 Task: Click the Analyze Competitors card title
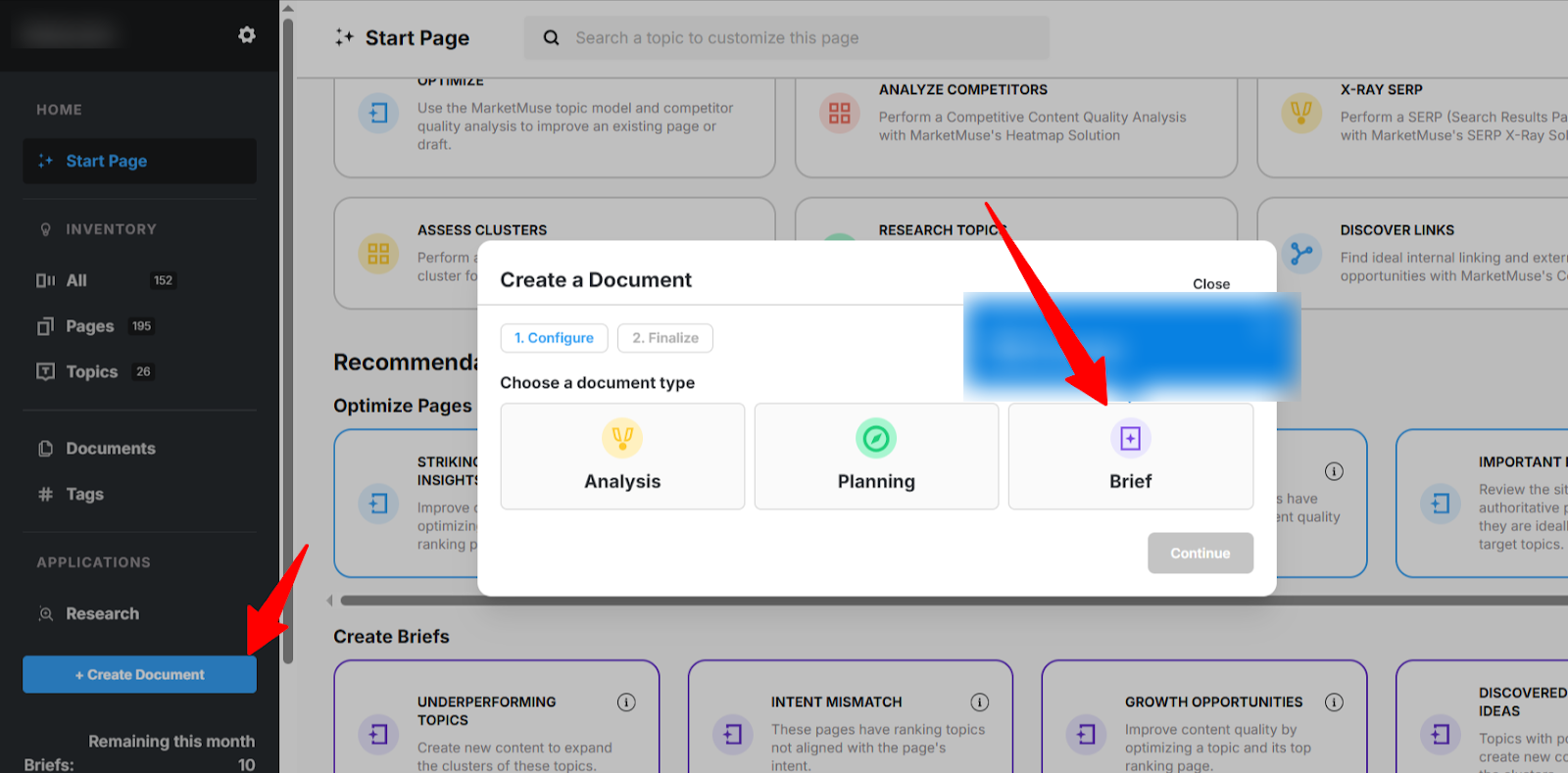click(963, 89)
